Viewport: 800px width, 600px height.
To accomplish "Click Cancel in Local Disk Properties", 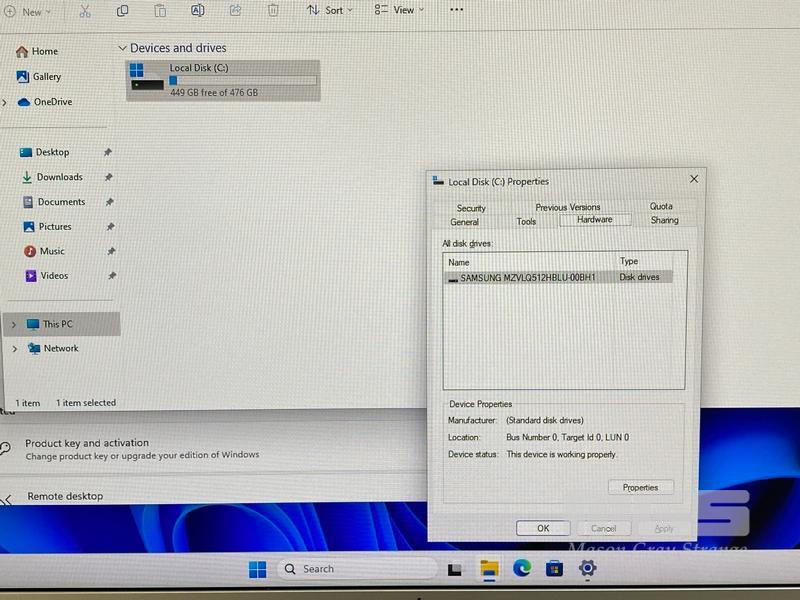I will 604,528.
